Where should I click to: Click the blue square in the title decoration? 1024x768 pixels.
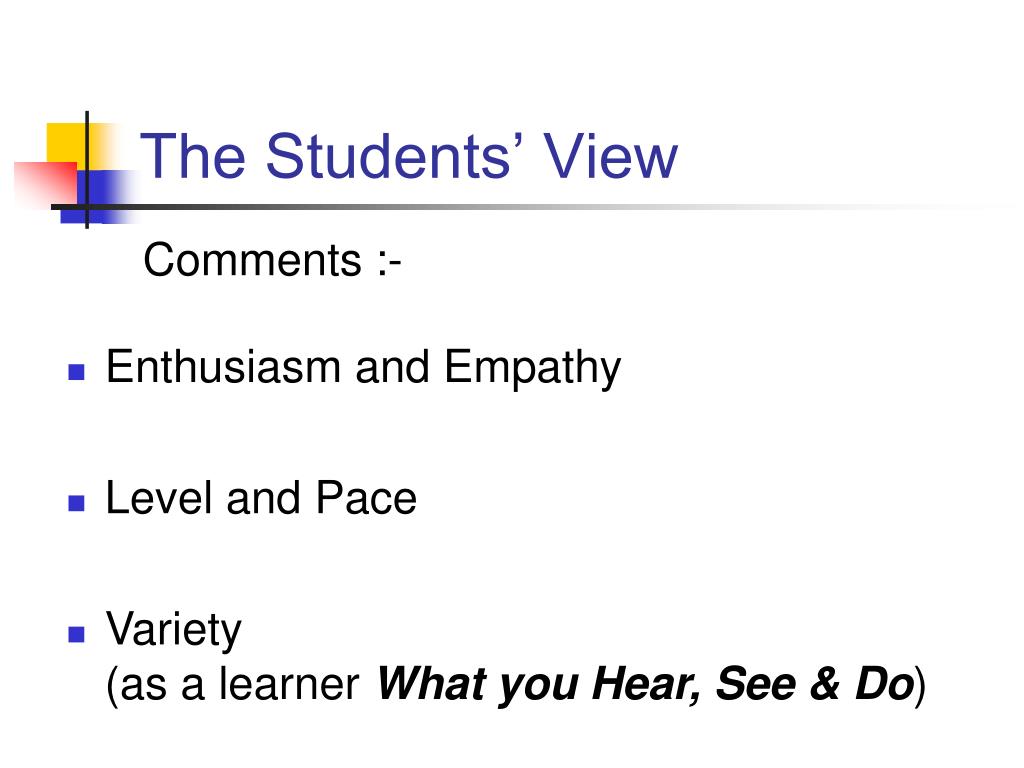point(98,196)
